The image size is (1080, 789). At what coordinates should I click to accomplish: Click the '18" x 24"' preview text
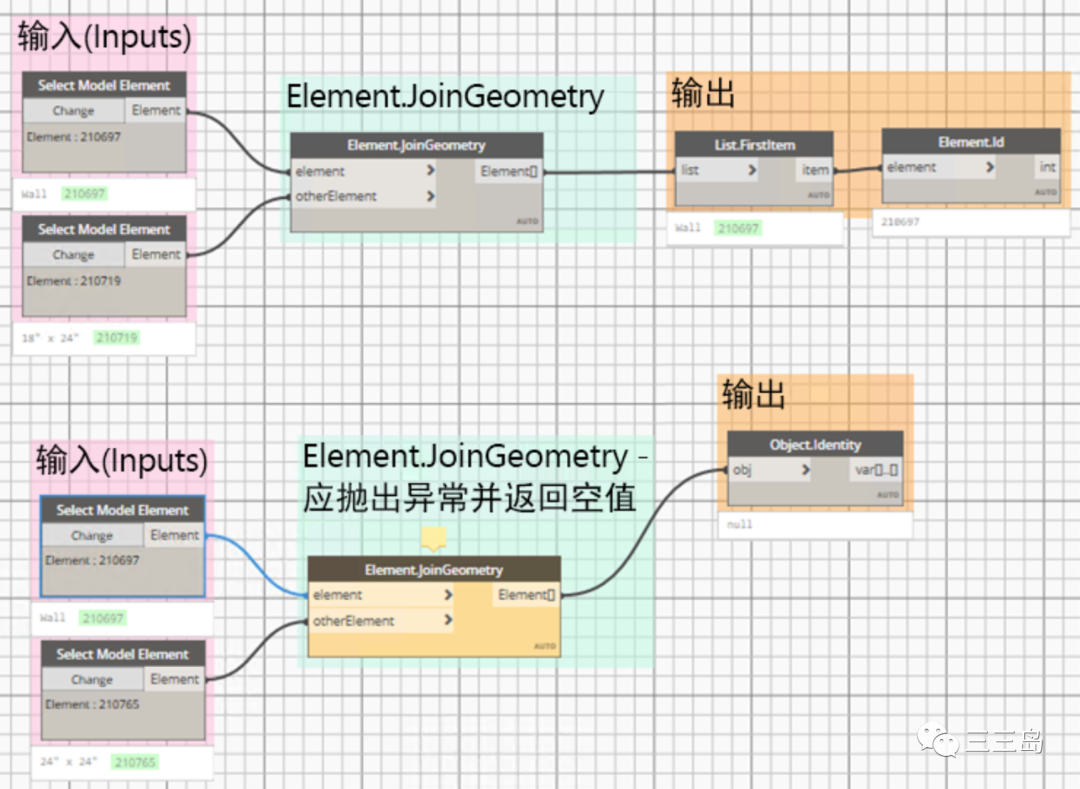pos(50,337)
